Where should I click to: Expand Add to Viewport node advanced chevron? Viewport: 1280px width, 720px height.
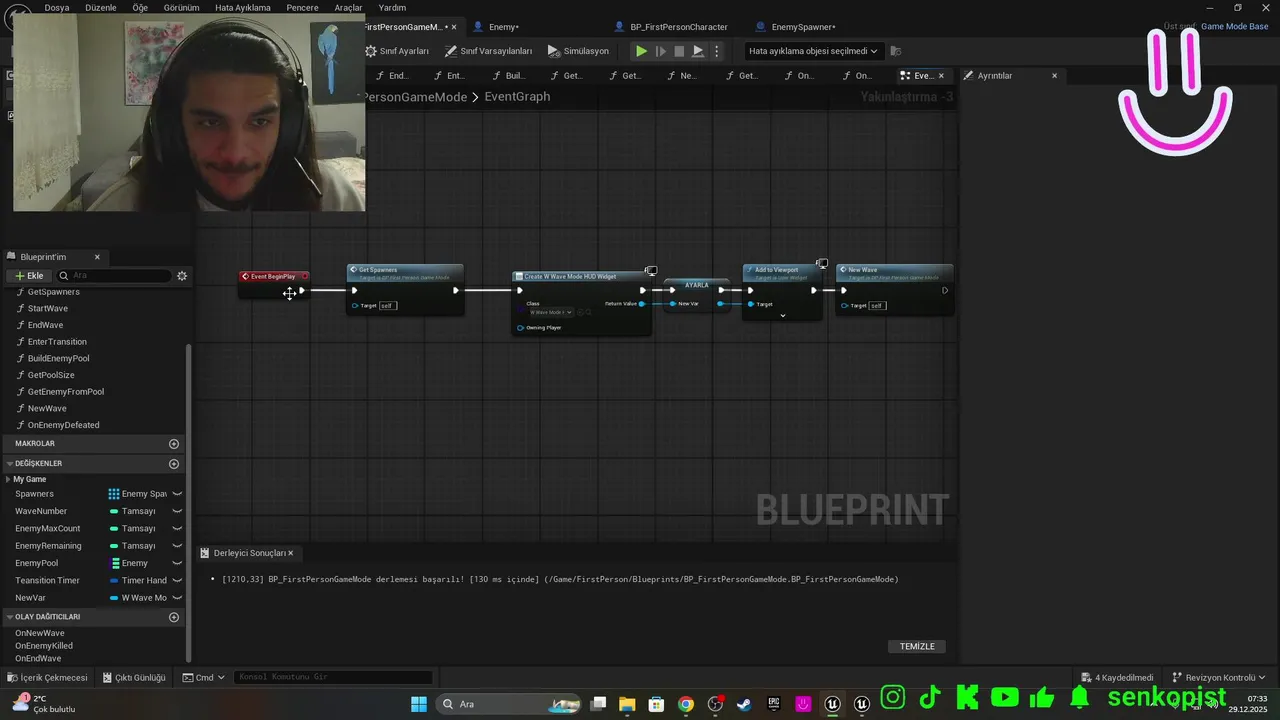point(783,316)
